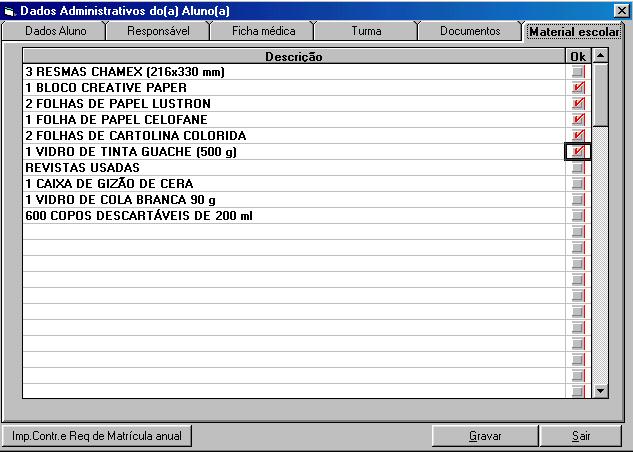Click Imp.Contr.e Req de Matrícula anual

[97, 436]
